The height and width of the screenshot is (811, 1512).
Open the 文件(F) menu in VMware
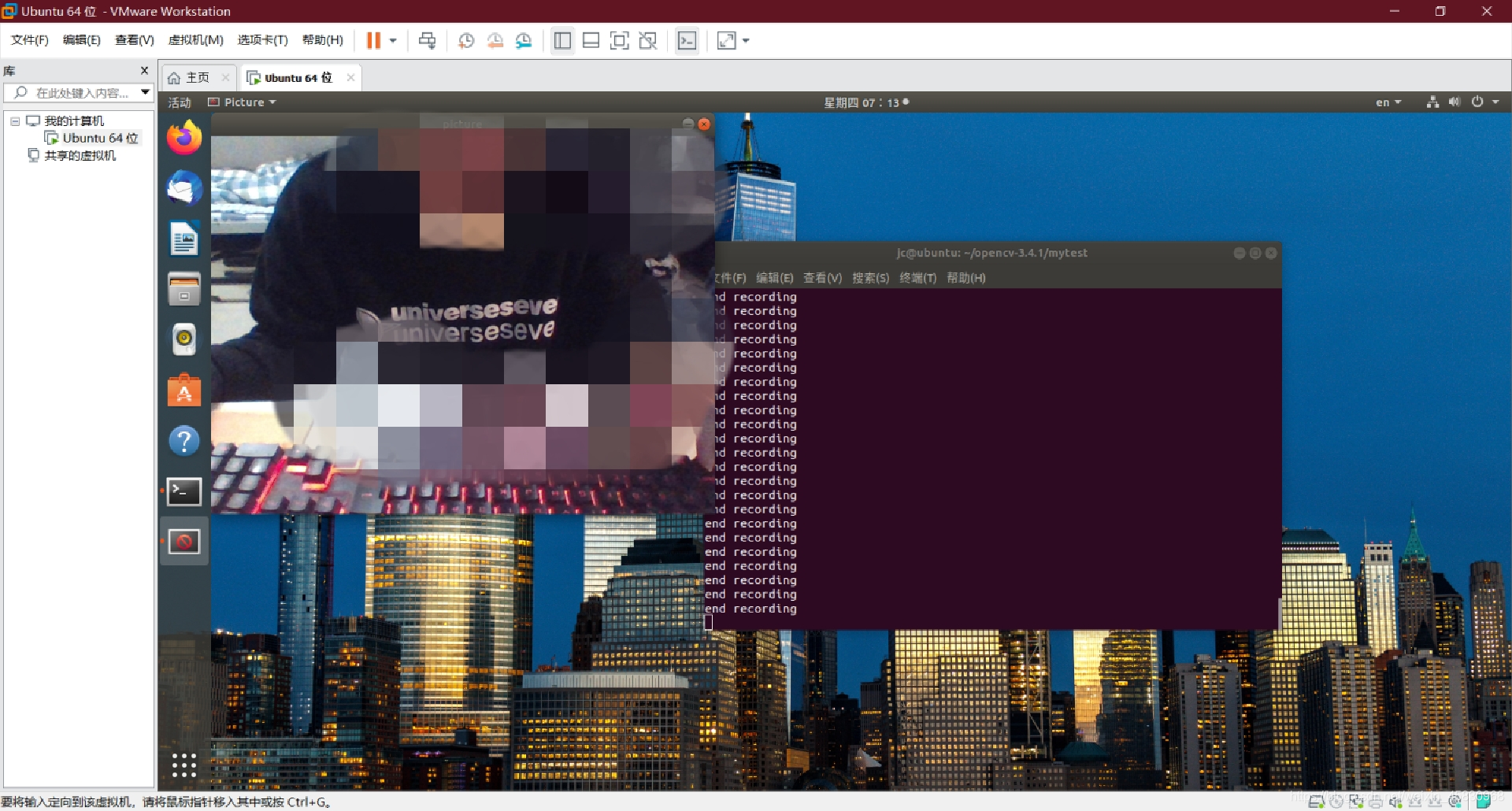(x=30, y=40)
